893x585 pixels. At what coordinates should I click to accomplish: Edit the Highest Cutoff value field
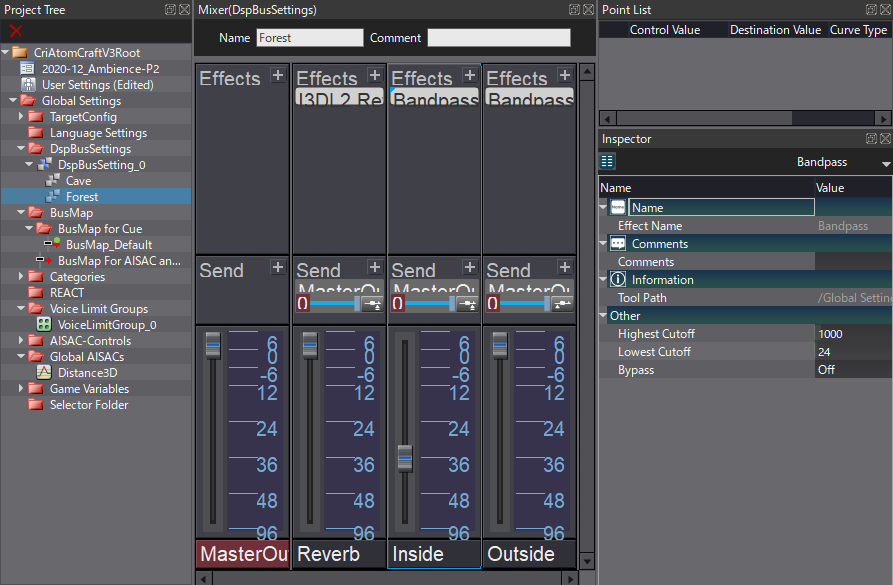coord(853,334)
